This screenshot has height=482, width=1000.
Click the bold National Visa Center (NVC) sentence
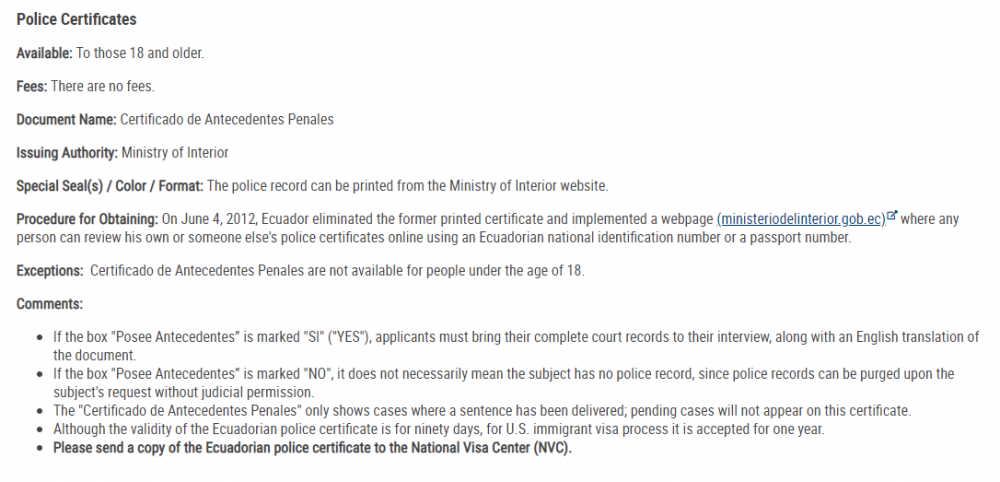[312, 448]
